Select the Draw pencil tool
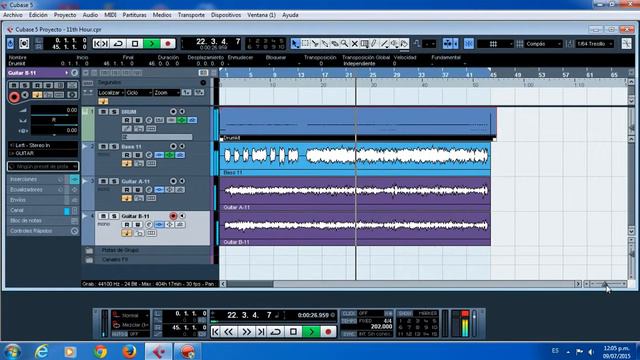Screen dimensions: 640x360 click(x=374, y=44)
